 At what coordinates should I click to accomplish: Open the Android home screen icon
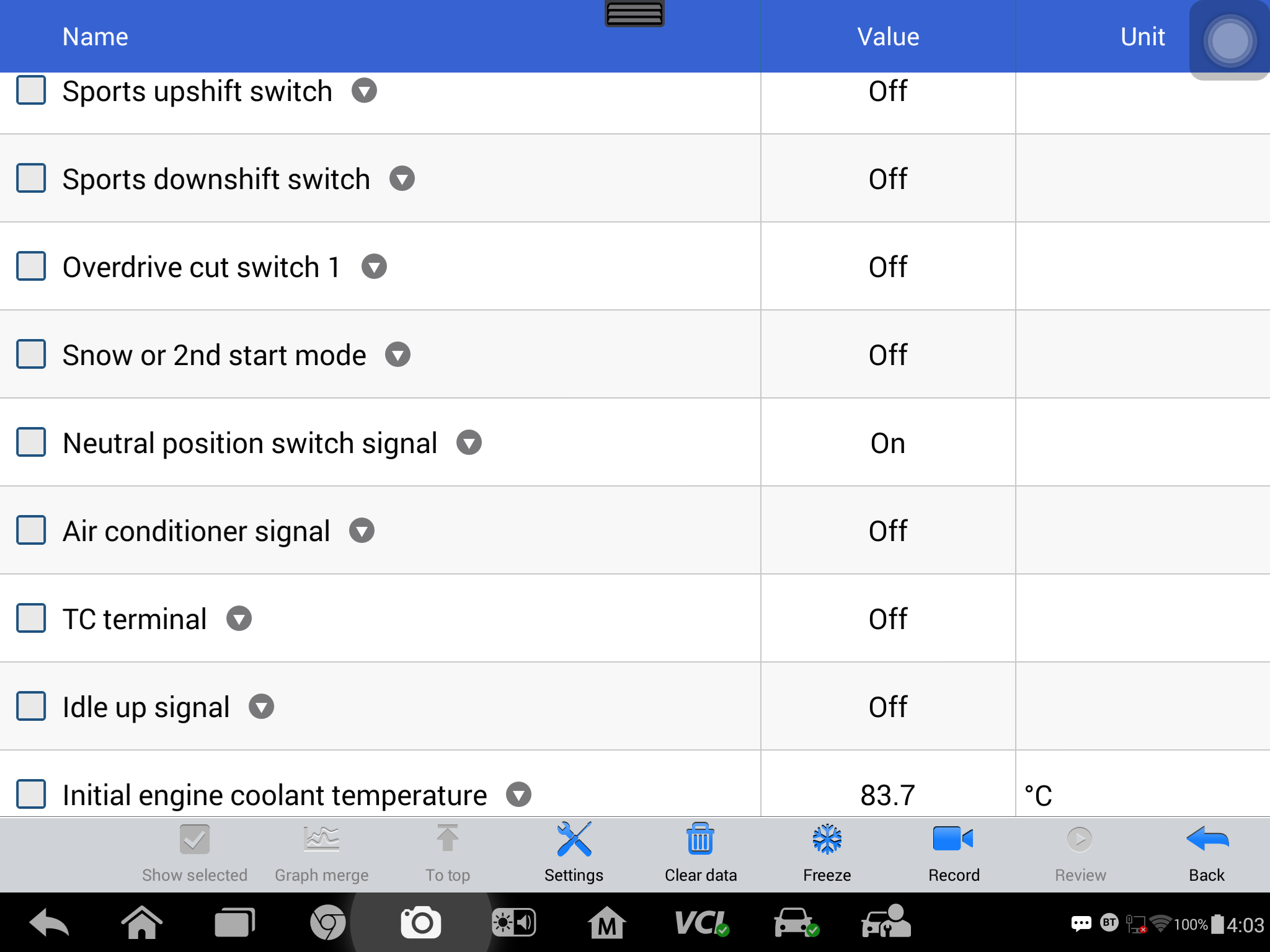142,923
